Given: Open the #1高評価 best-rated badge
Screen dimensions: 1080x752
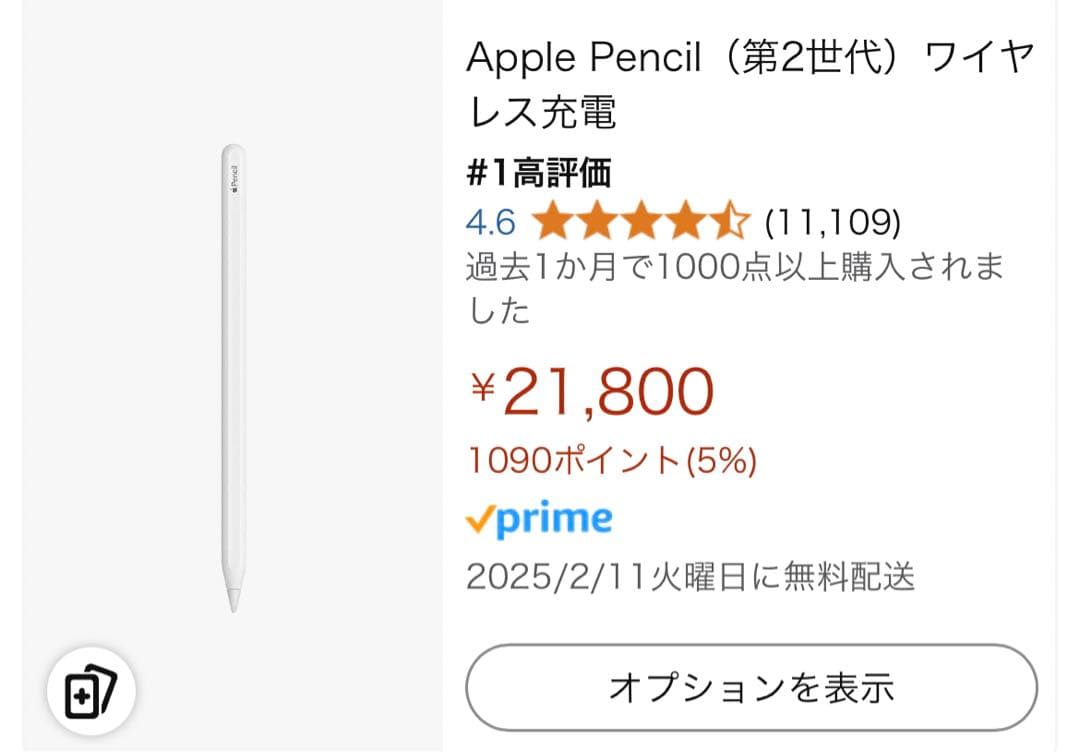Looking at the screenshot, I should click(541, 172).
